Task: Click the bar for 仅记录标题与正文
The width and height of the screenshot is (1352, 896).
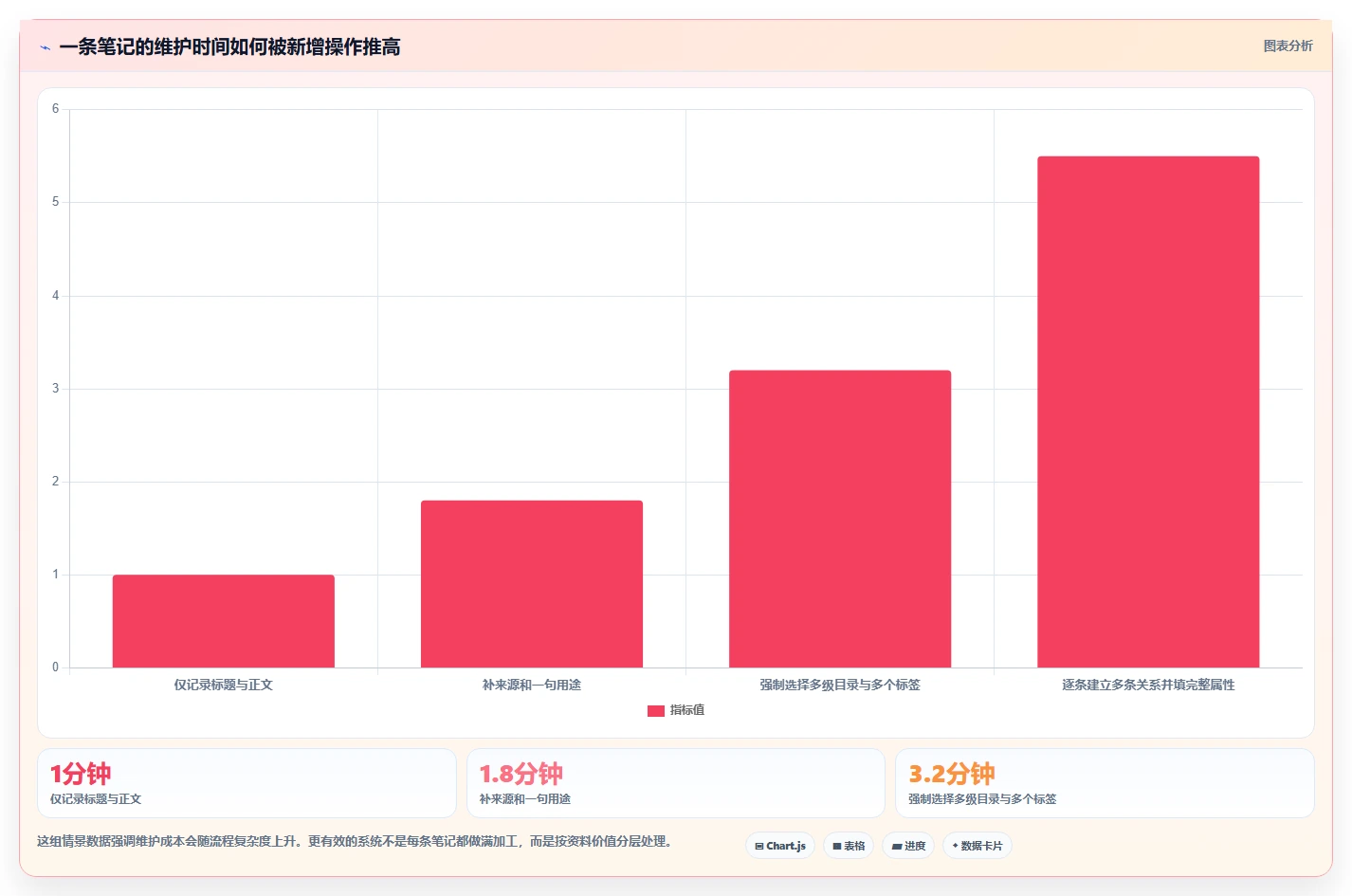Action: click(x=224, y=621)
